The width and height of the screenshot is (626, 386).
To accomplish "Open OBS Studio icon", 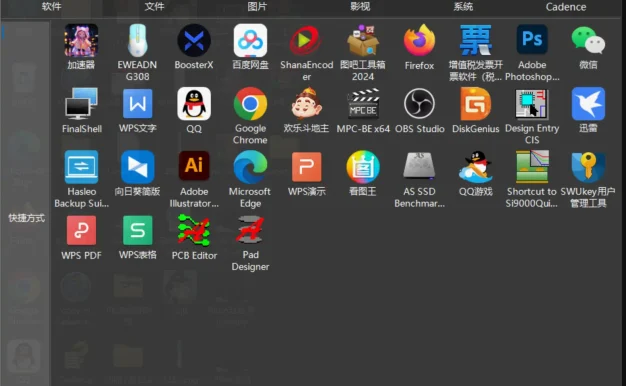I will click(419, 104).
